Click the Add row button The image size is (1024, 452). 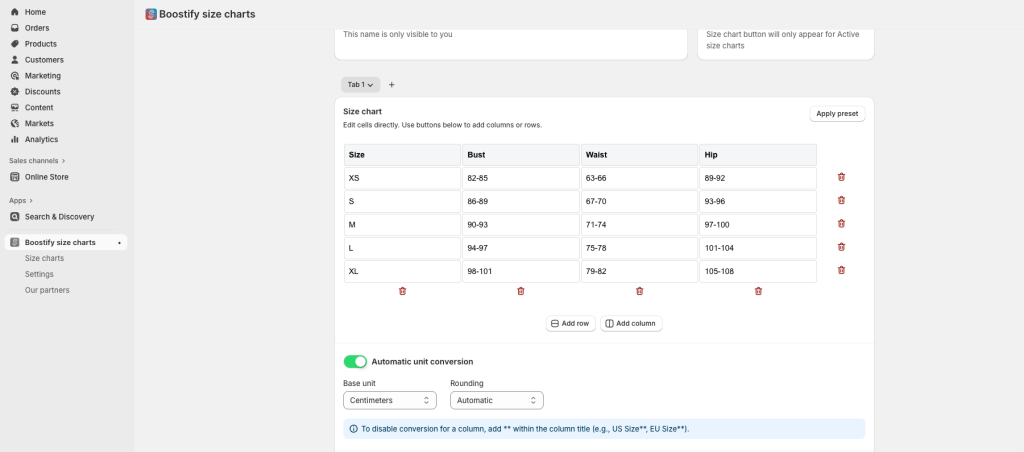[x=571, y=323]
